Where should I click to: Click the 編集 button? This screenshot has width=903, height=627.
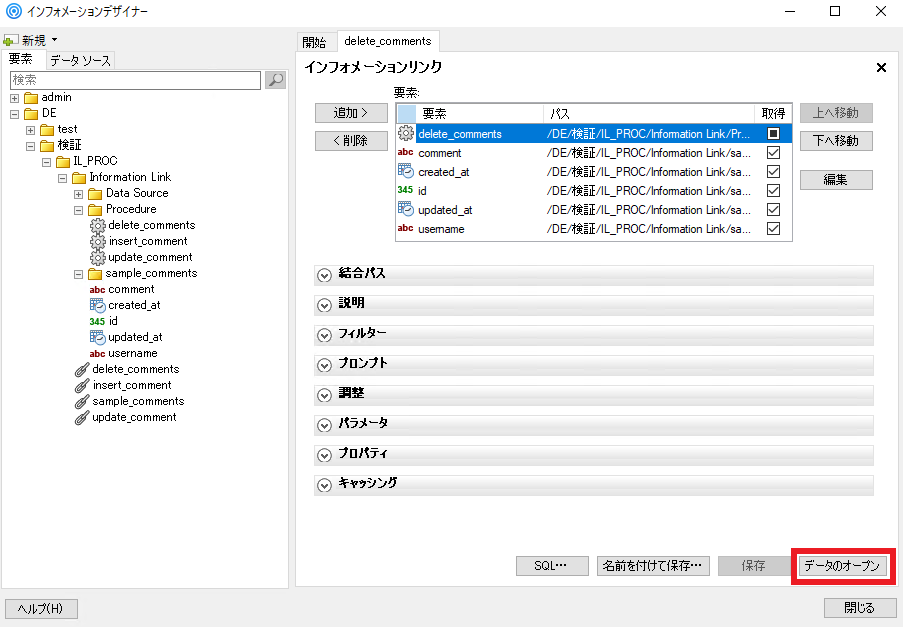(836, 180)
